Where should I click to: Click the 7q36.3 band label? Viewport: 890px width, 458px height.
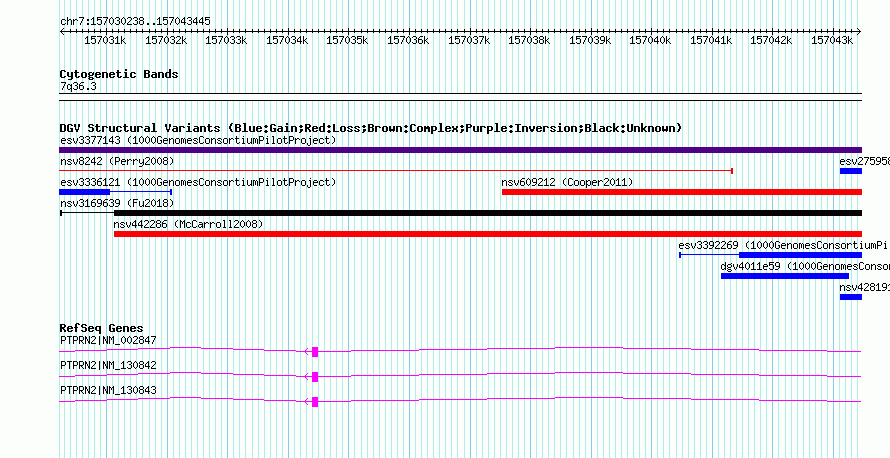click(x=78, y=86)
